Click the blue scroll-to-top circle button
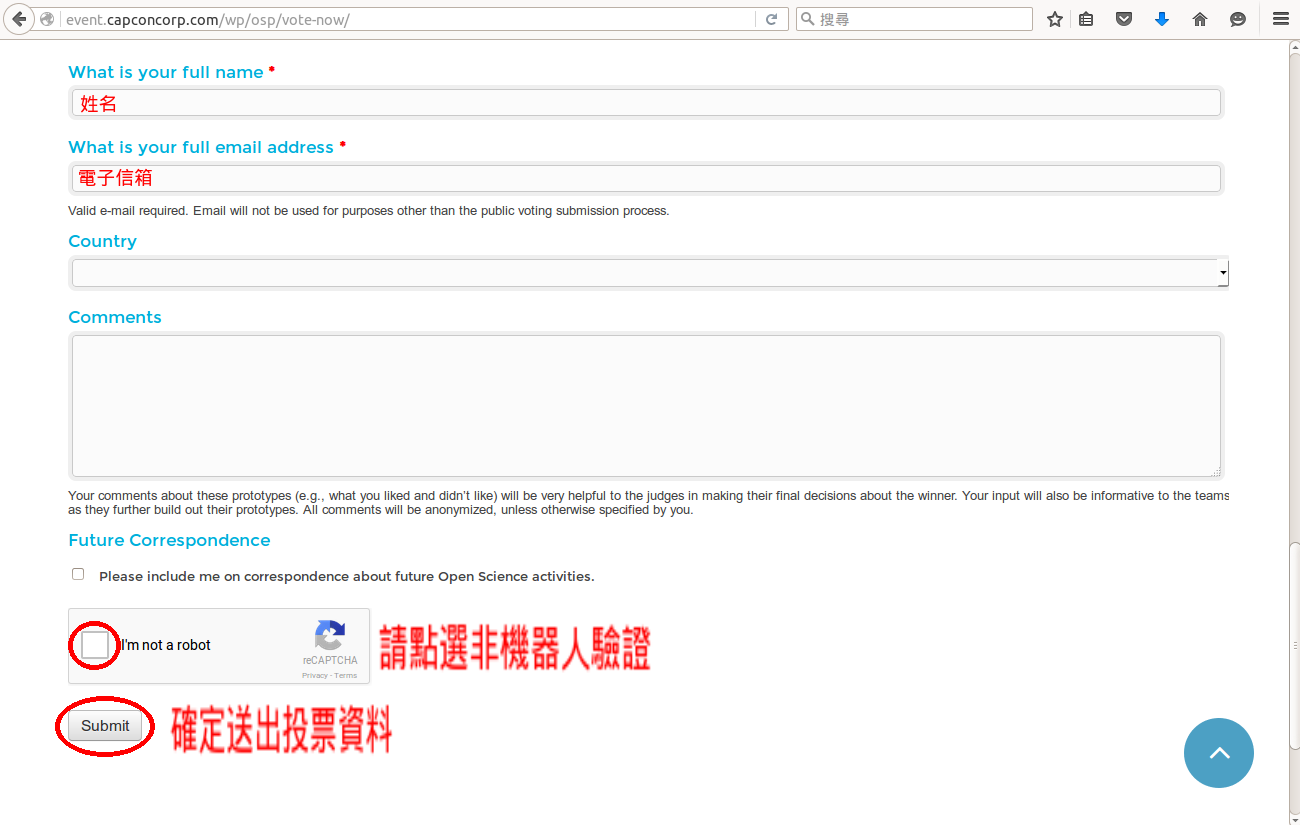The image size is (1300, 825). tap(1218, 753)
